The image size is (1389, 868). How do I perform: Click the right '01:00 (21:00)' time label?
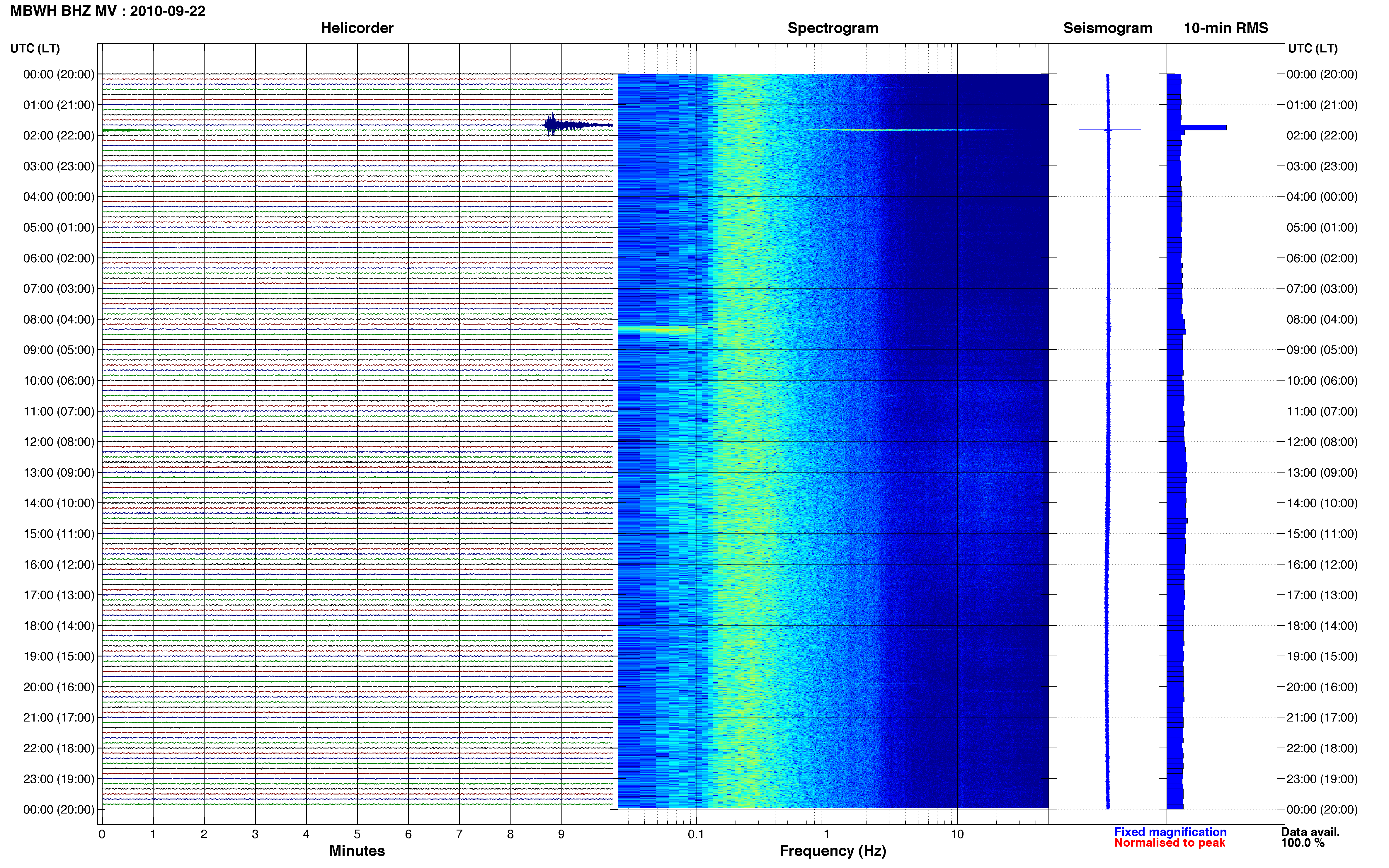coord(1322,105)
